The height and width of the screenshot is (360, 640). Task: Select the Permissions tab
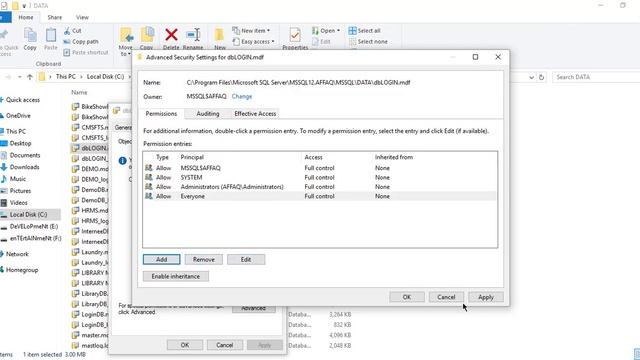[x=161, y=113]
